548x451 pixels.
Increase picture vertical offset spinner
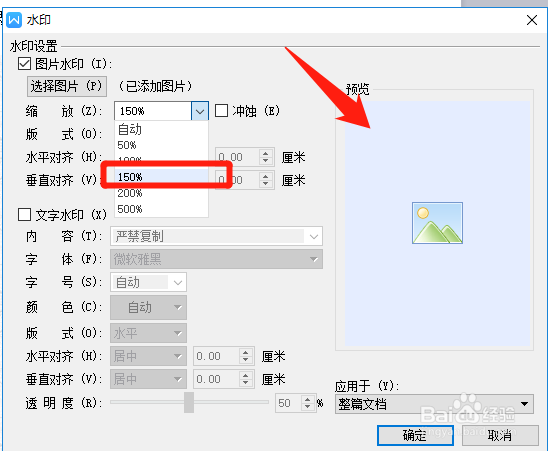pos(266,177)
